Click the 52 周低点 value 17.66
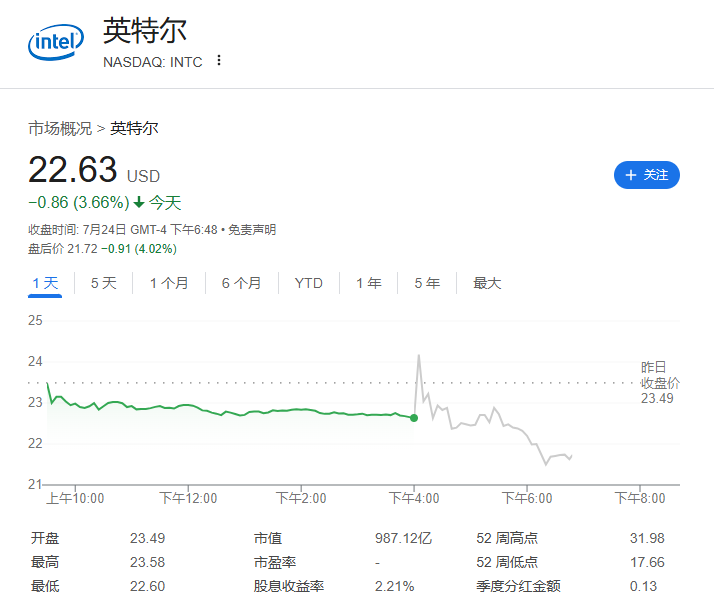 [x=647, y=562]
